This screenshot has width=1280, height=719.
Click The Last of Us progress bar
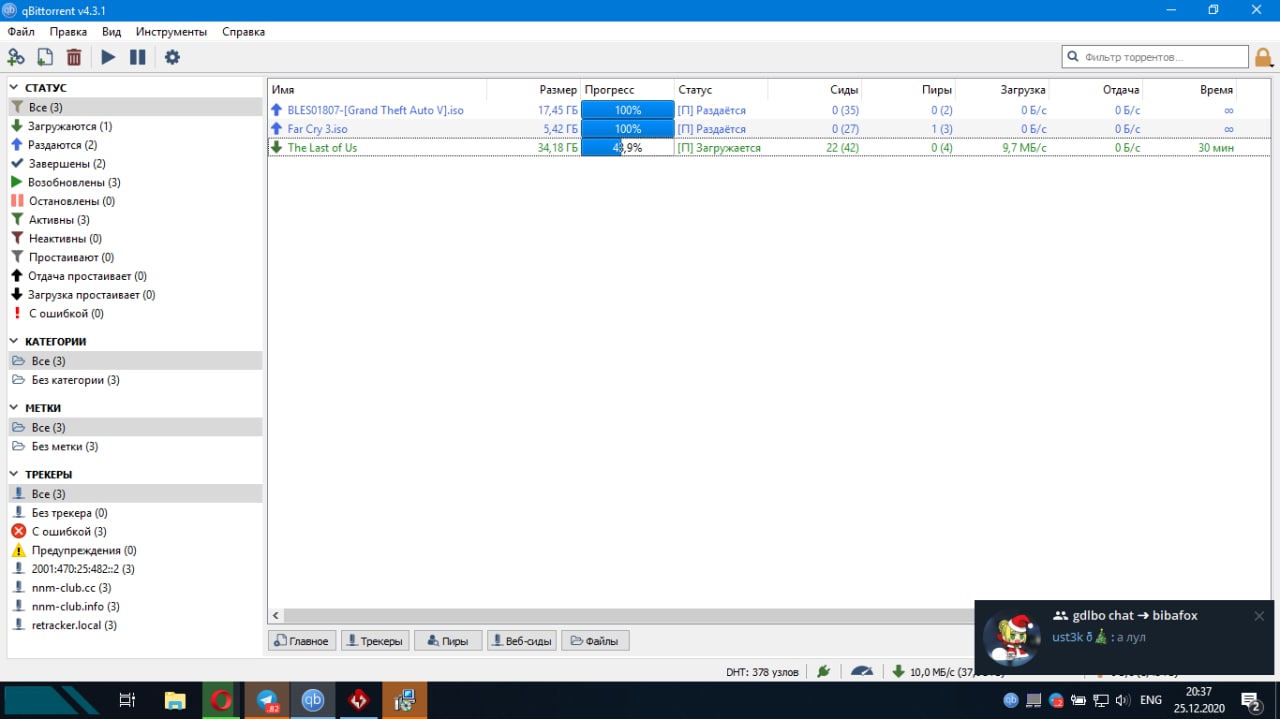click(627, 147)
